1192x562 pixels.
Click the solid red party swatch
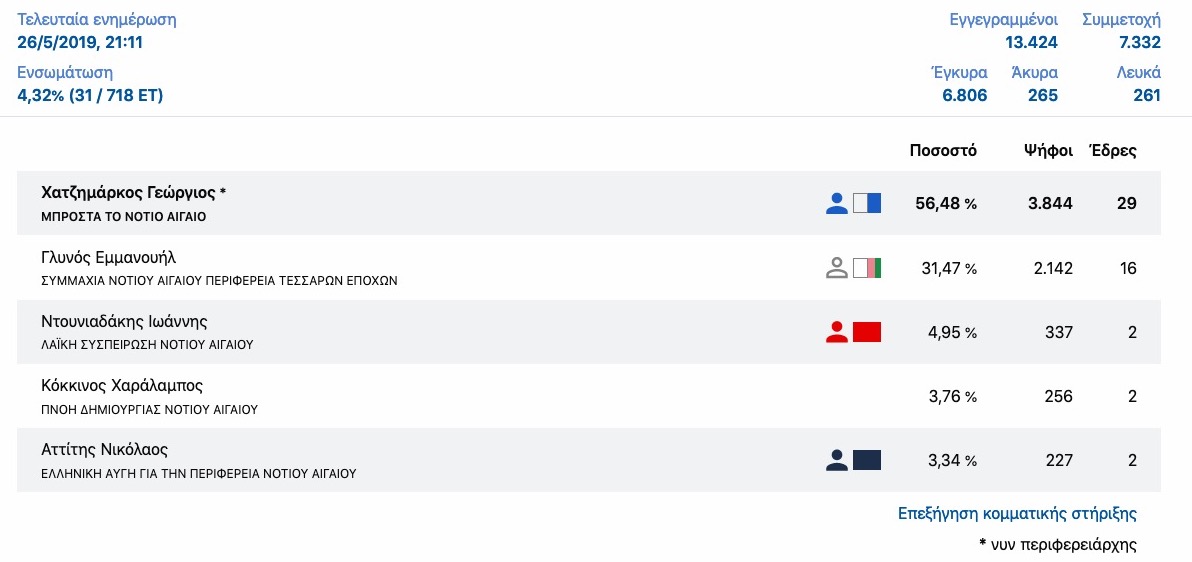tap(867, 332)
